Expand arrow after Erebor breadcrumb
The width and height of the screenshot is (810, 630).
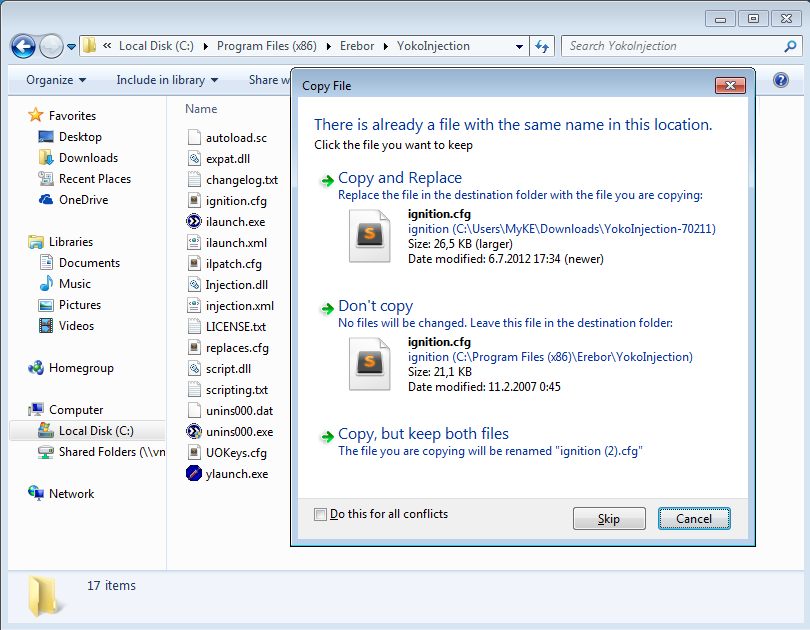tap(385, 46)
